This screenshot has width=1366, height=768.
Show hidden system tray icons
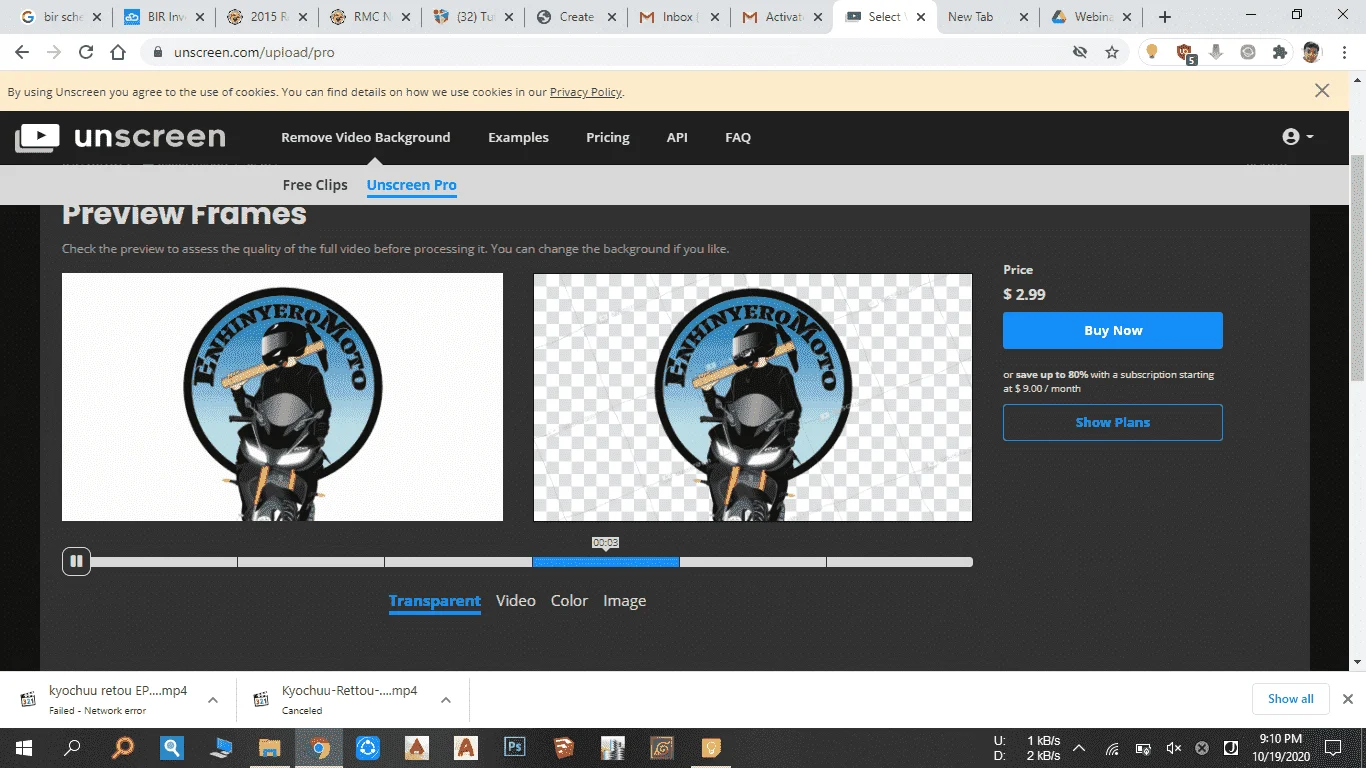pyautogui.click(x=1079, y=747)
